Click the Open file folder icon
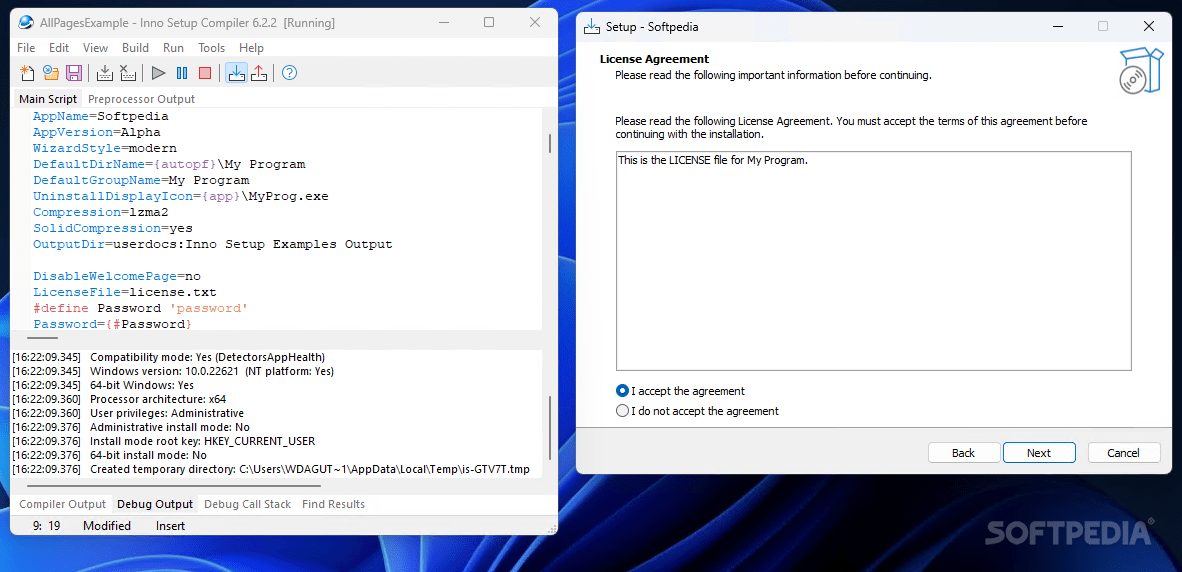 coord(51,73)
